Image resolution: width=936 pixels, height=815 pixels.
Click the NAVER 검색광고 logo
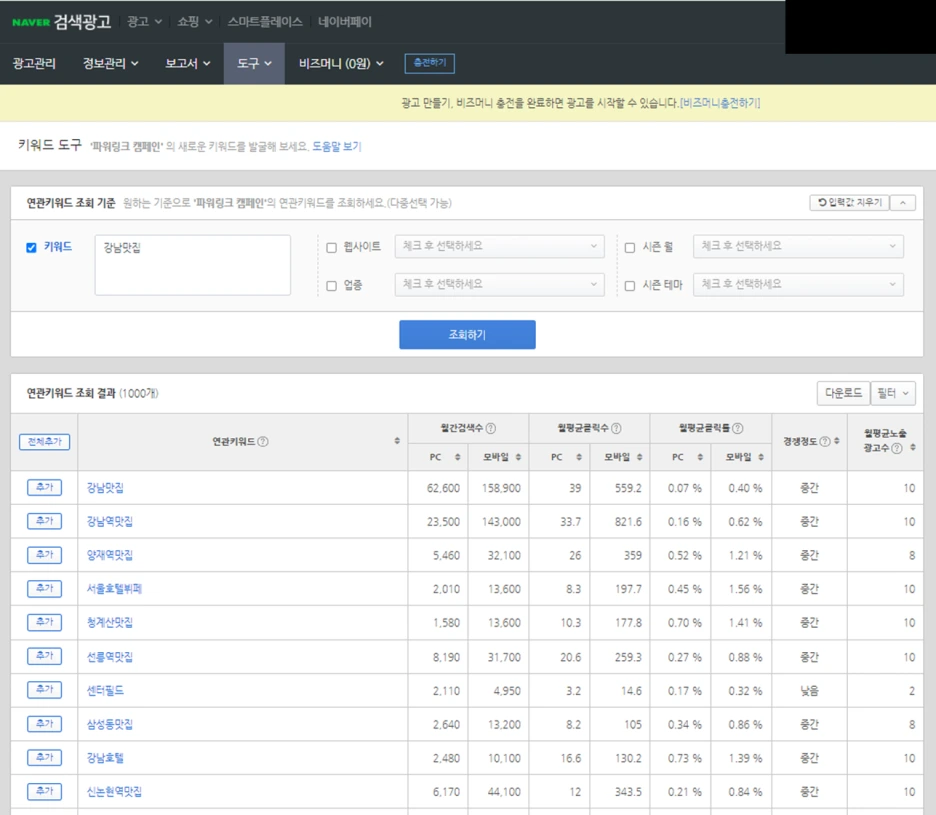point(61,22)
